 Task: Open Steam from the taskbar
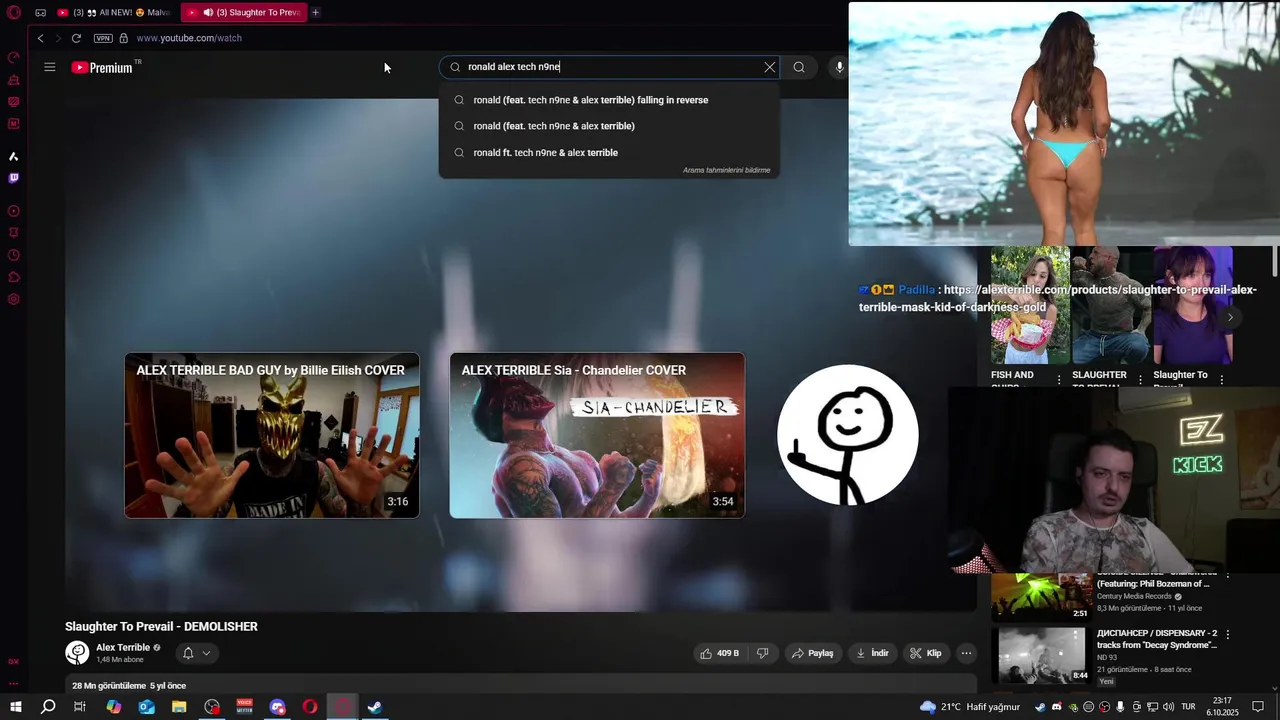[375, 707]
